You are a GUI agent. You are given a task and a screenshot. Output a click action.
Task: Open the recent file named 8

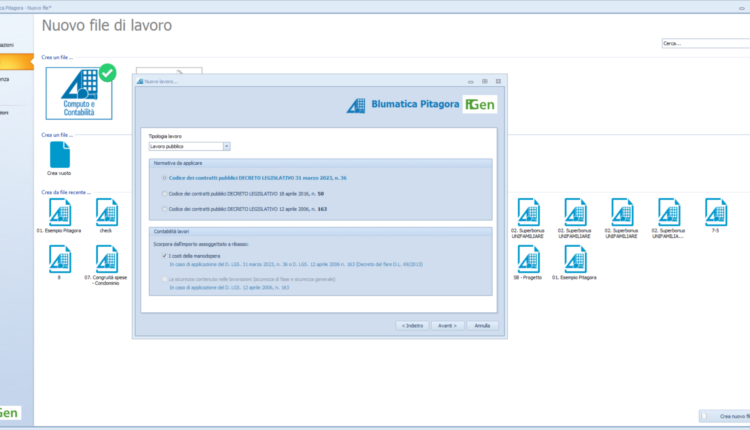tap(60, 259)
